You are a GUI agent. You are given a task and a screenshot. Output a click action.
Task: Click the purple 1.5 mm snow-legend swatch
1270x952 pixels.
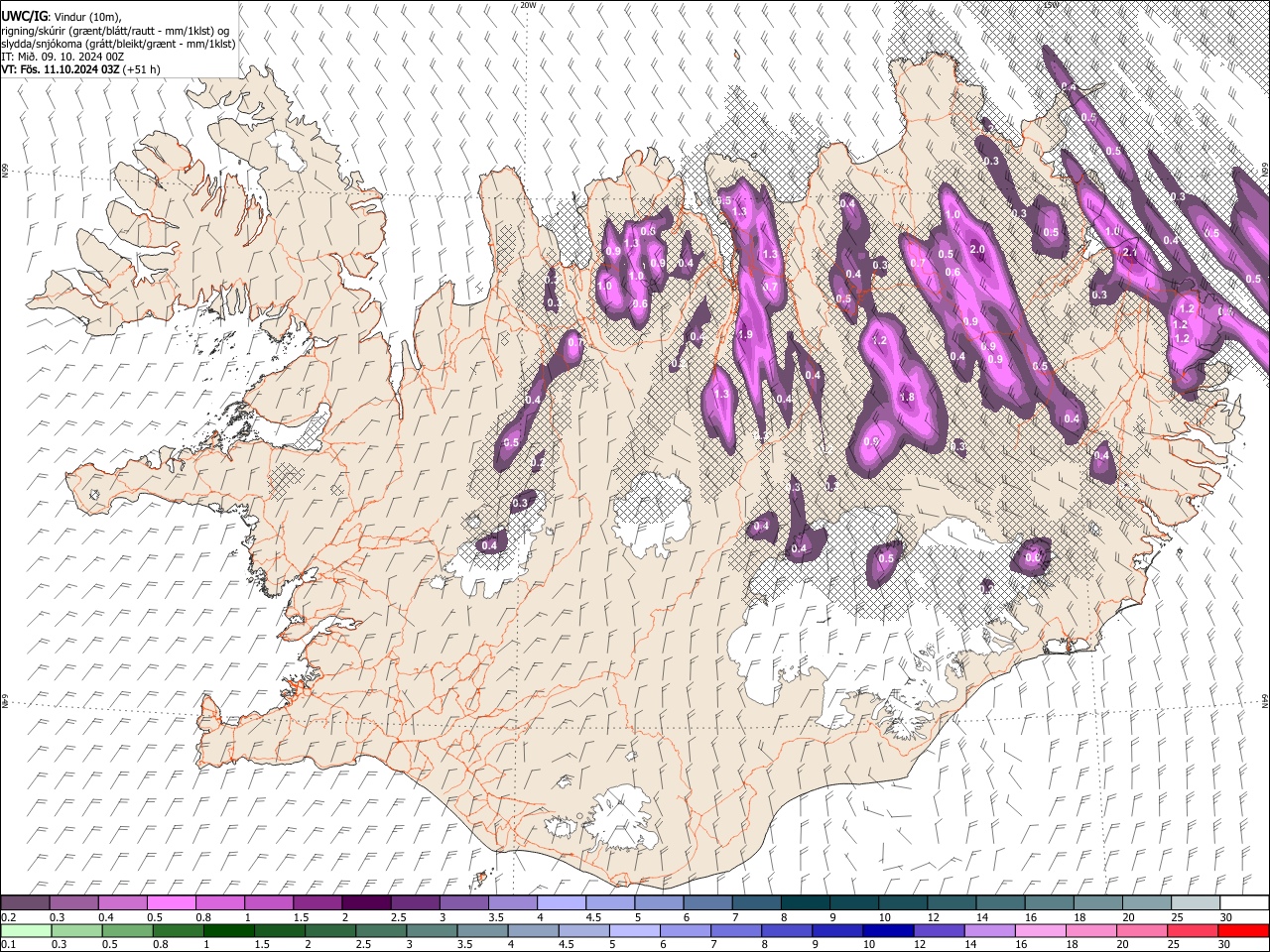317,902
